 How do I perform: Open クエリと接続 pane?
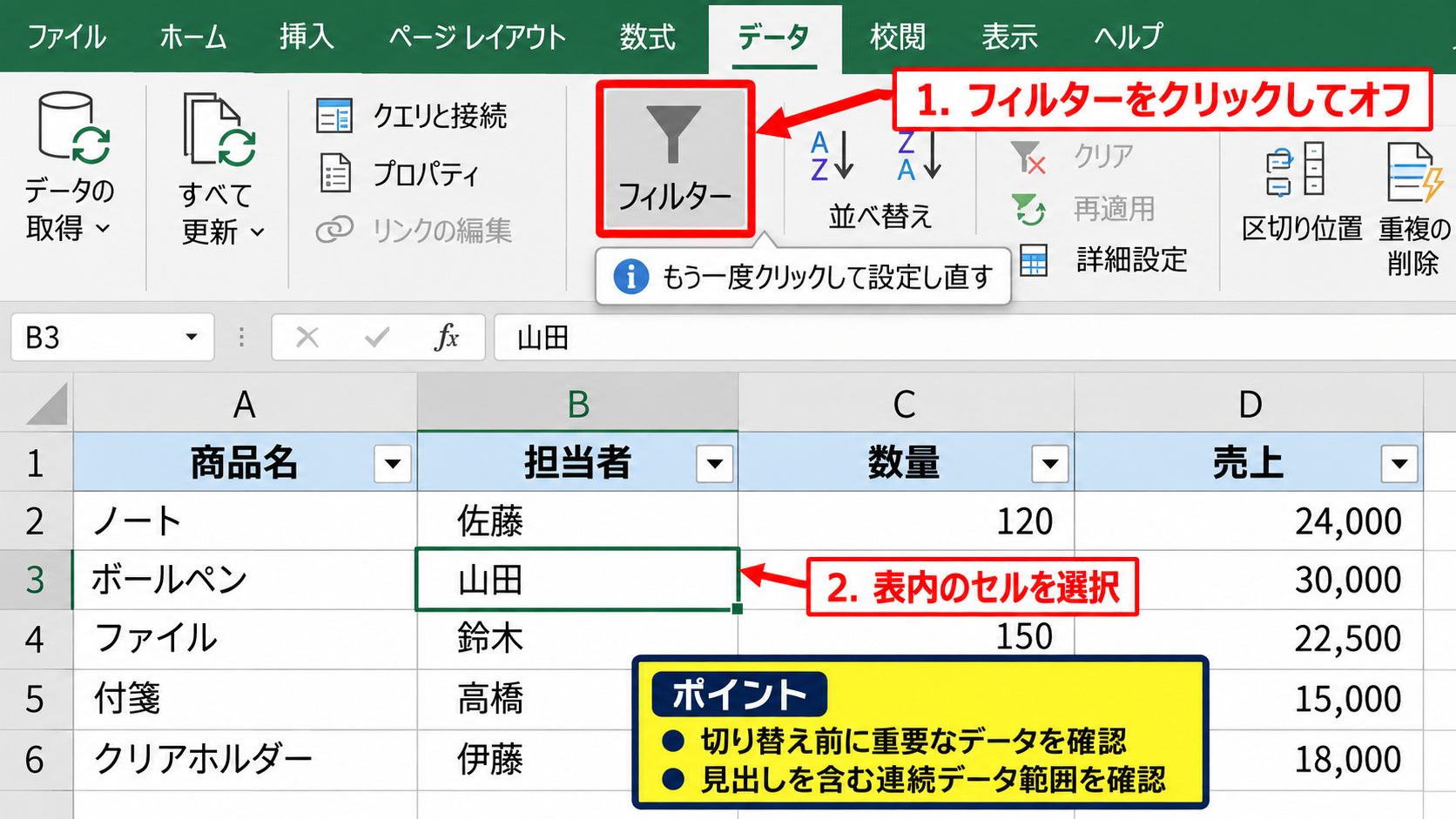411,116
